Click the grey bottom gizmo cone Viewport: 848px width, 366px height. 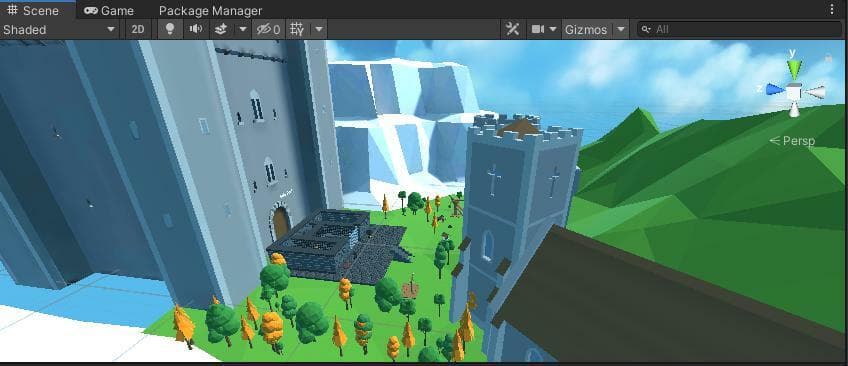pos(794,110)
